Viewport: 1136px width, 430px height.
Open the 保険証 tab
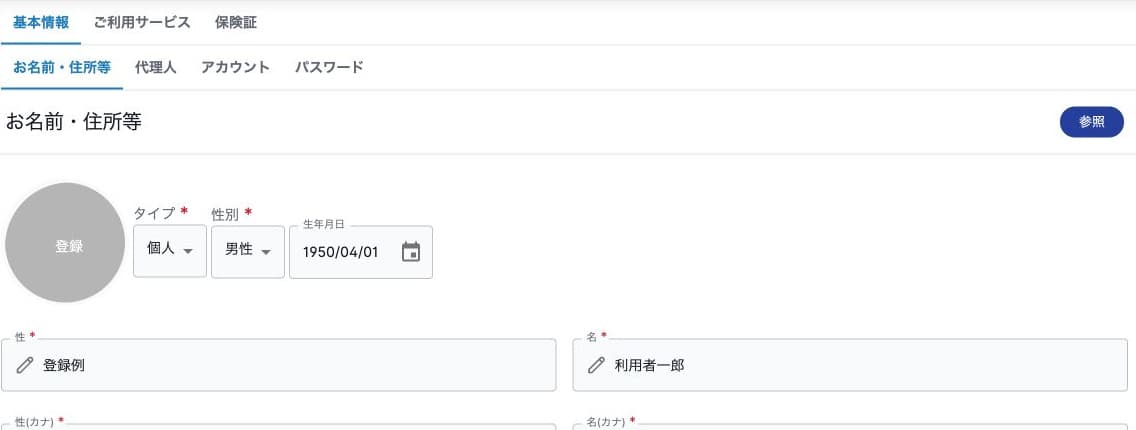pos(235,22)
